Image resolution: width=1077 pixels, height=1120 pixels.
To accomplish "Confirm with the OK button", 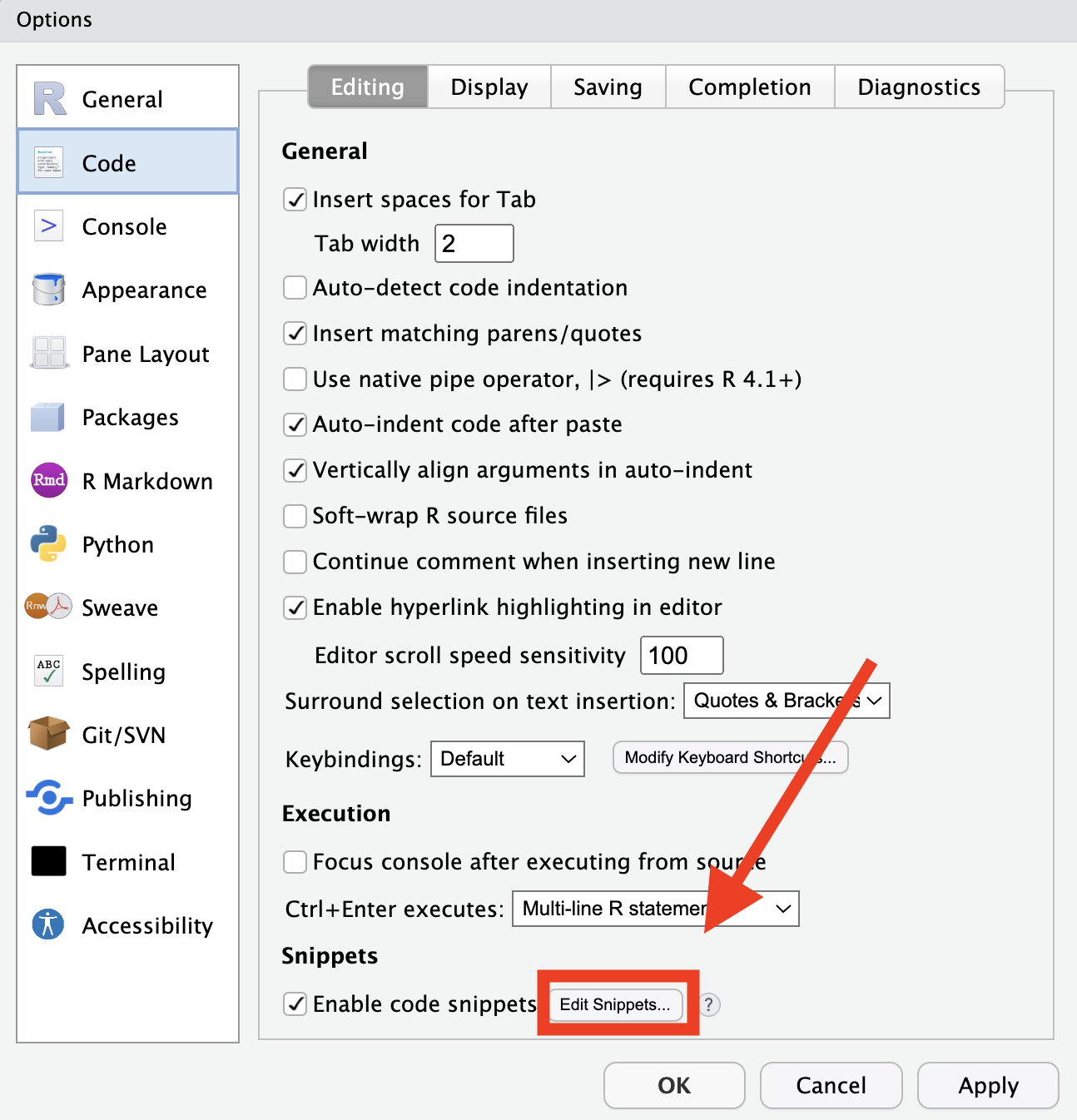I will [x=674, y=1085].
